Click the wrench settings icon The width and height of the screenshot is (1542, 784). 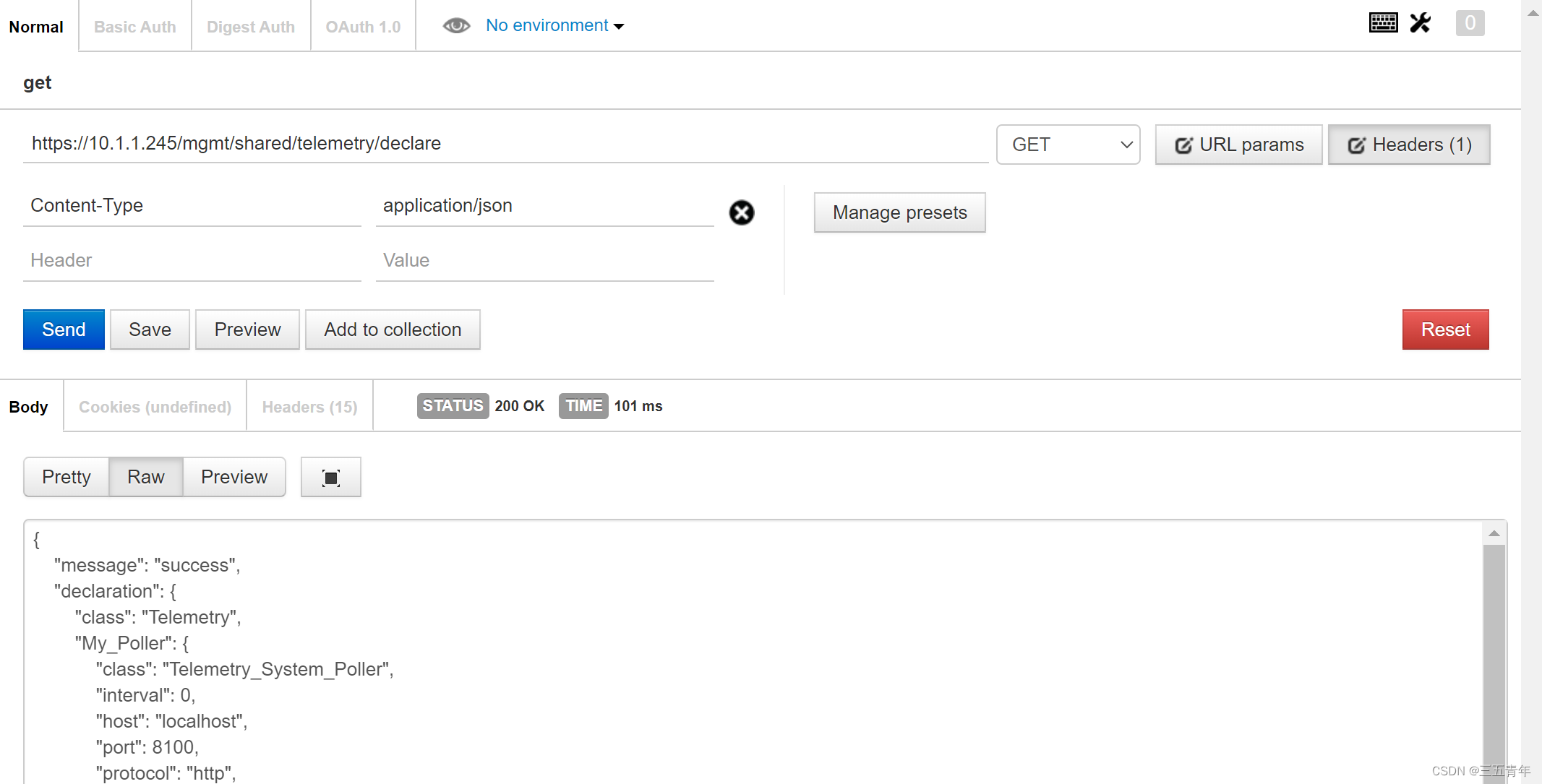(1421, 22)
